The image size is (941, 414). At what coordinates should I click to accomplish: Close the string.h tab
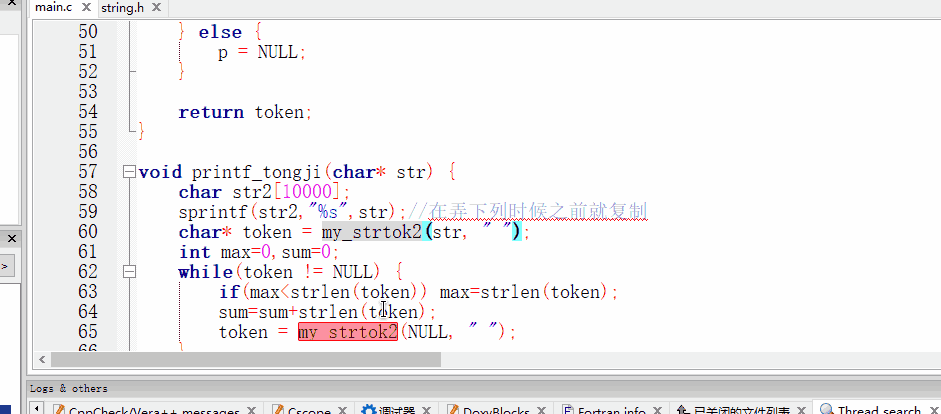click(155, 8)
